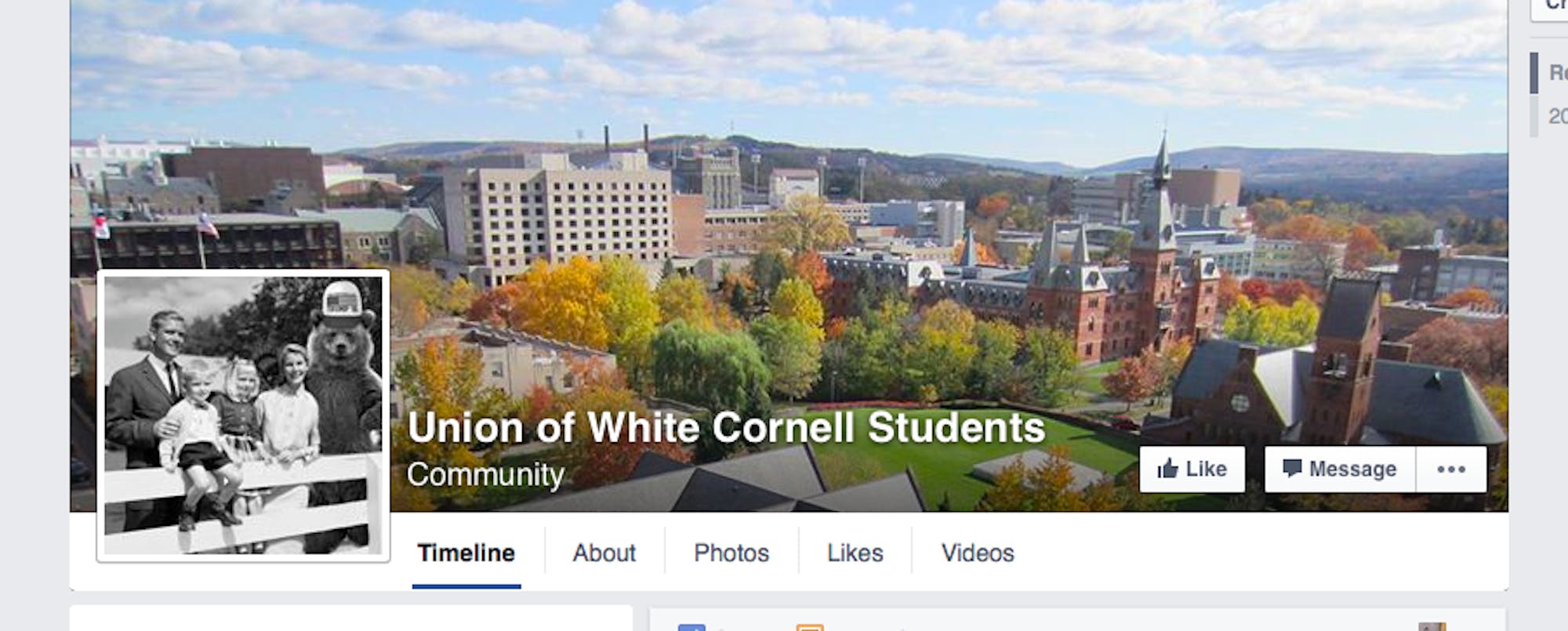Click the blue icon in the bottom composer
The image size is (1568, 631).
691,626
